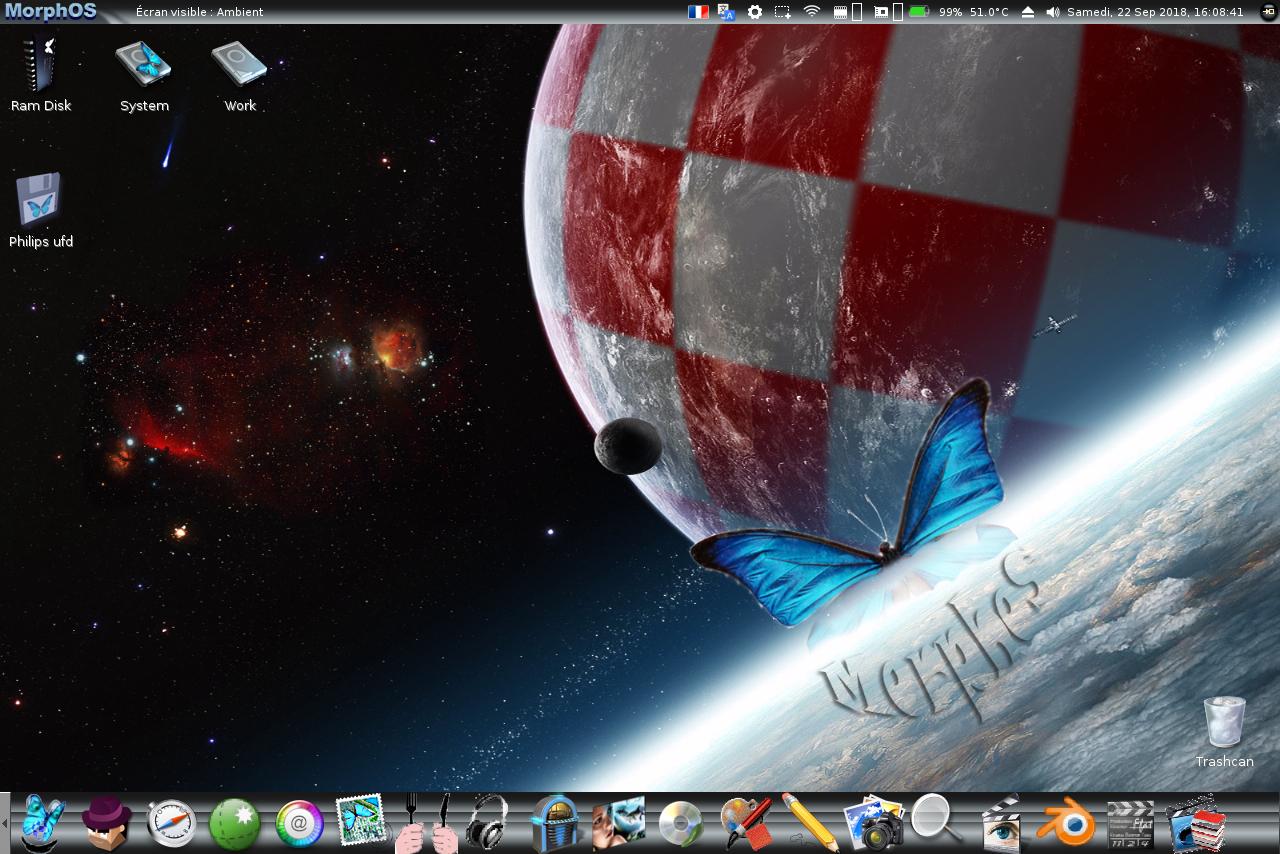This screenshot has width=1280, height=854.
Task: Mute sound via the speaker icon
Action: 1052,12
